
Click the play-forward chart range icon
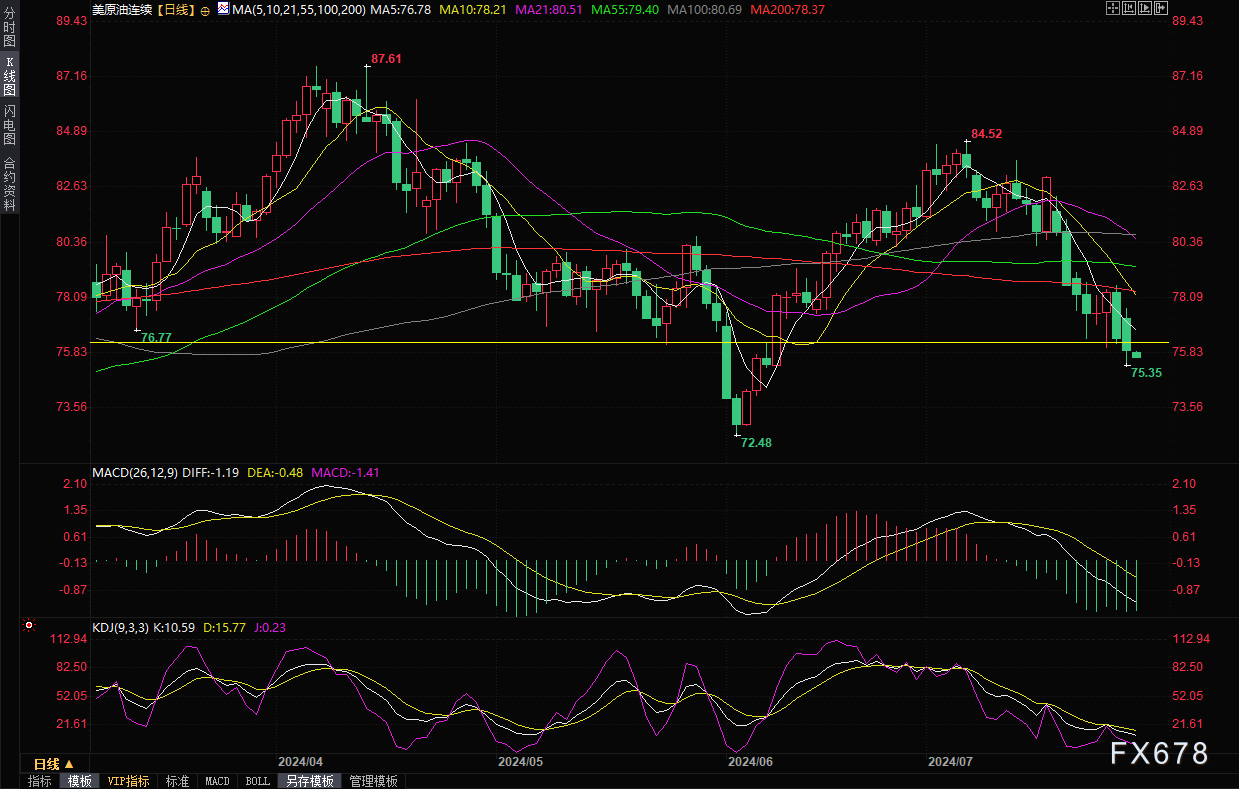tap(1145, 9)
